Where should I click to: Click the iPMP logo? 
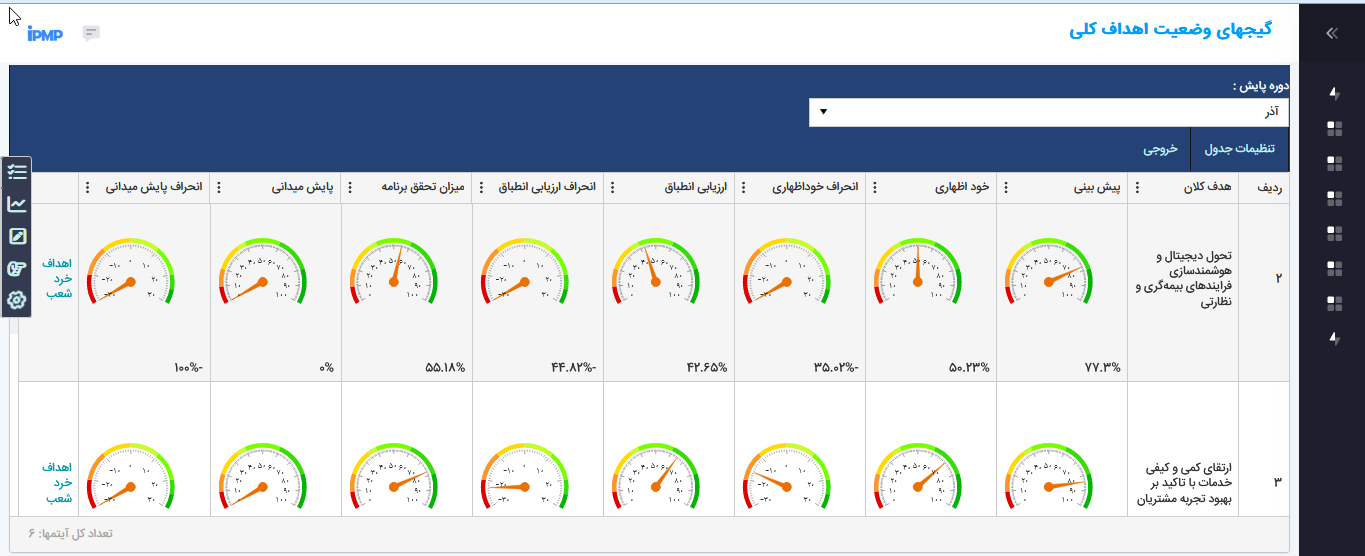click(45, 34)
